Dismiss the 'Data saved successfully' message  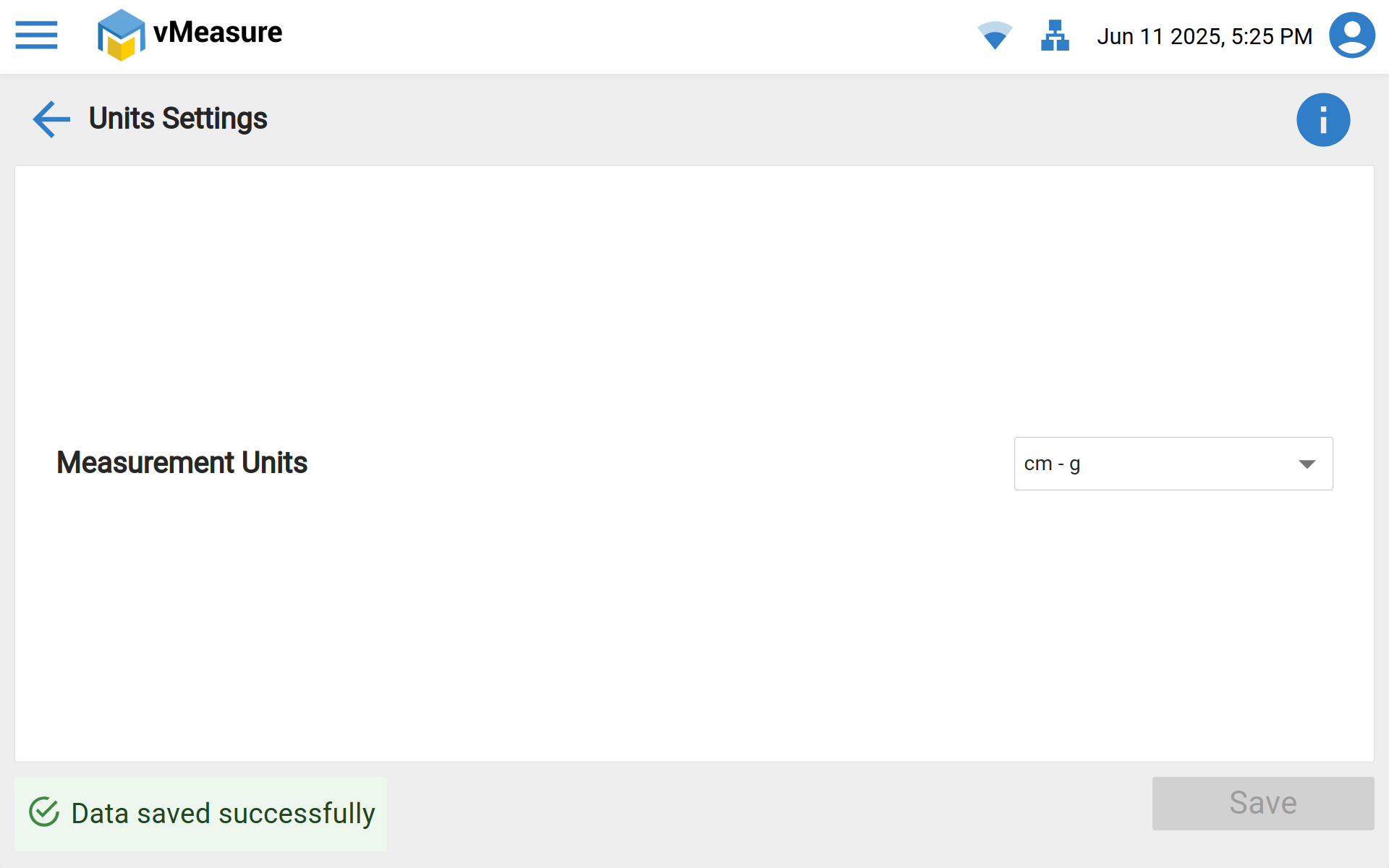[223, 814]
